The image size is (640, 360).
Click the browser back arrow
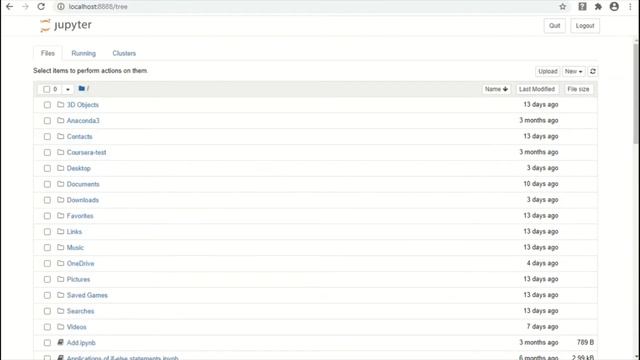9,7
